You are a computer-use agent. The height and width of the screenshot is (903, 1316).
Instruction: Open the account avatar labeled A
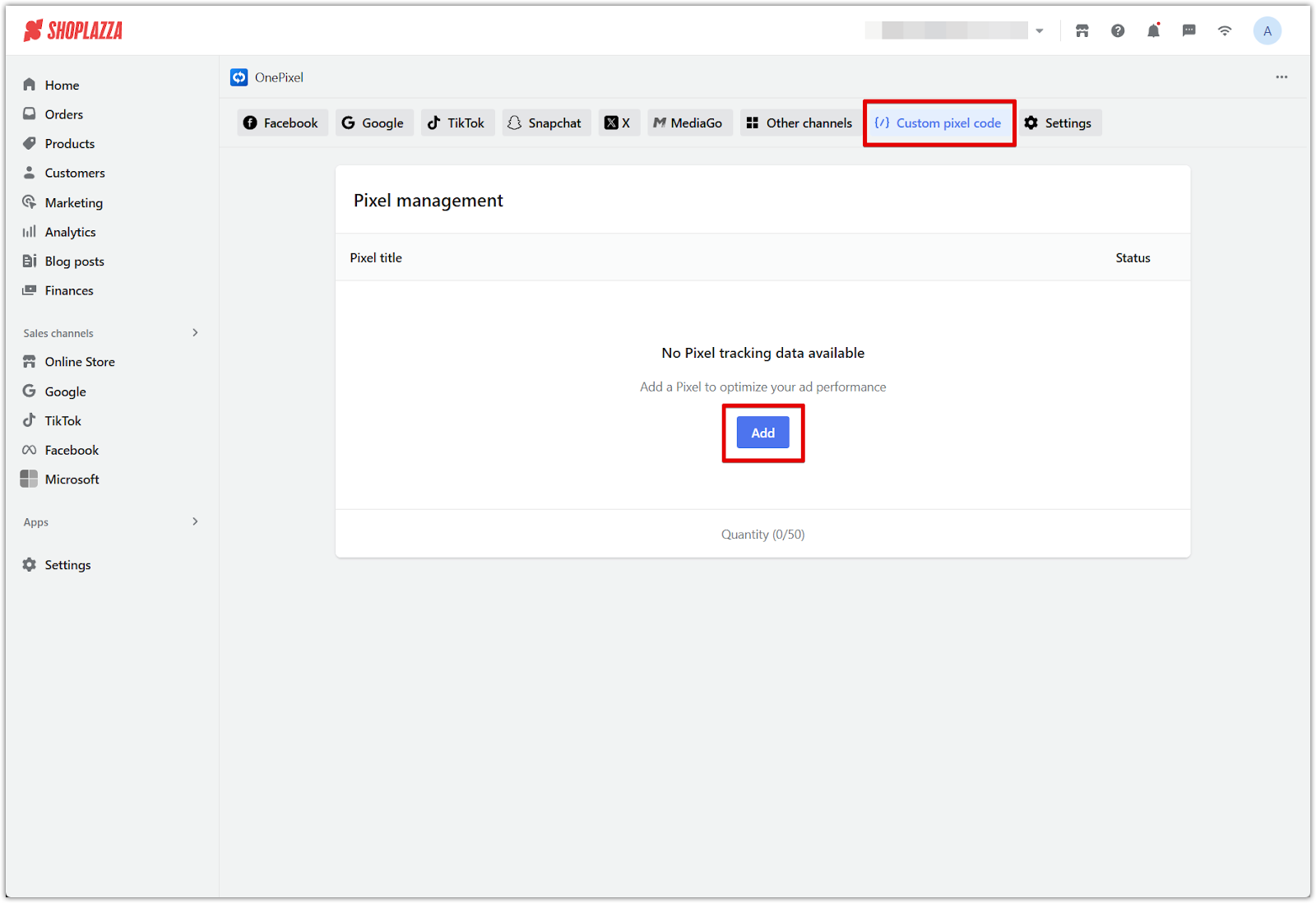pos(1267,30)
